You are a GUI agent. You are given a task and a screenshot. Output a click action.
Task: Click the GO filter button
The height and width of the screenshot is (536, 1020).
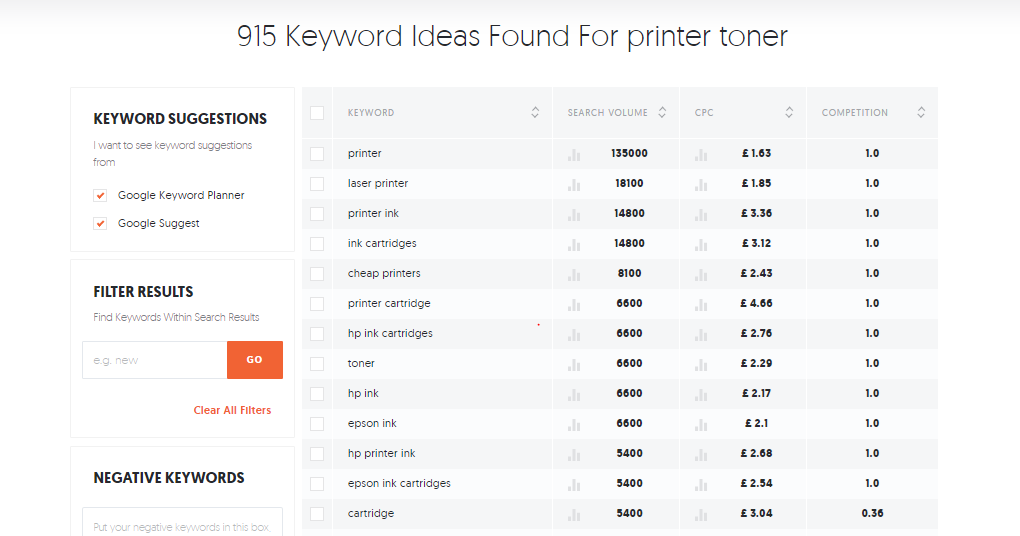pyautogui.click(x=254, y=360)
